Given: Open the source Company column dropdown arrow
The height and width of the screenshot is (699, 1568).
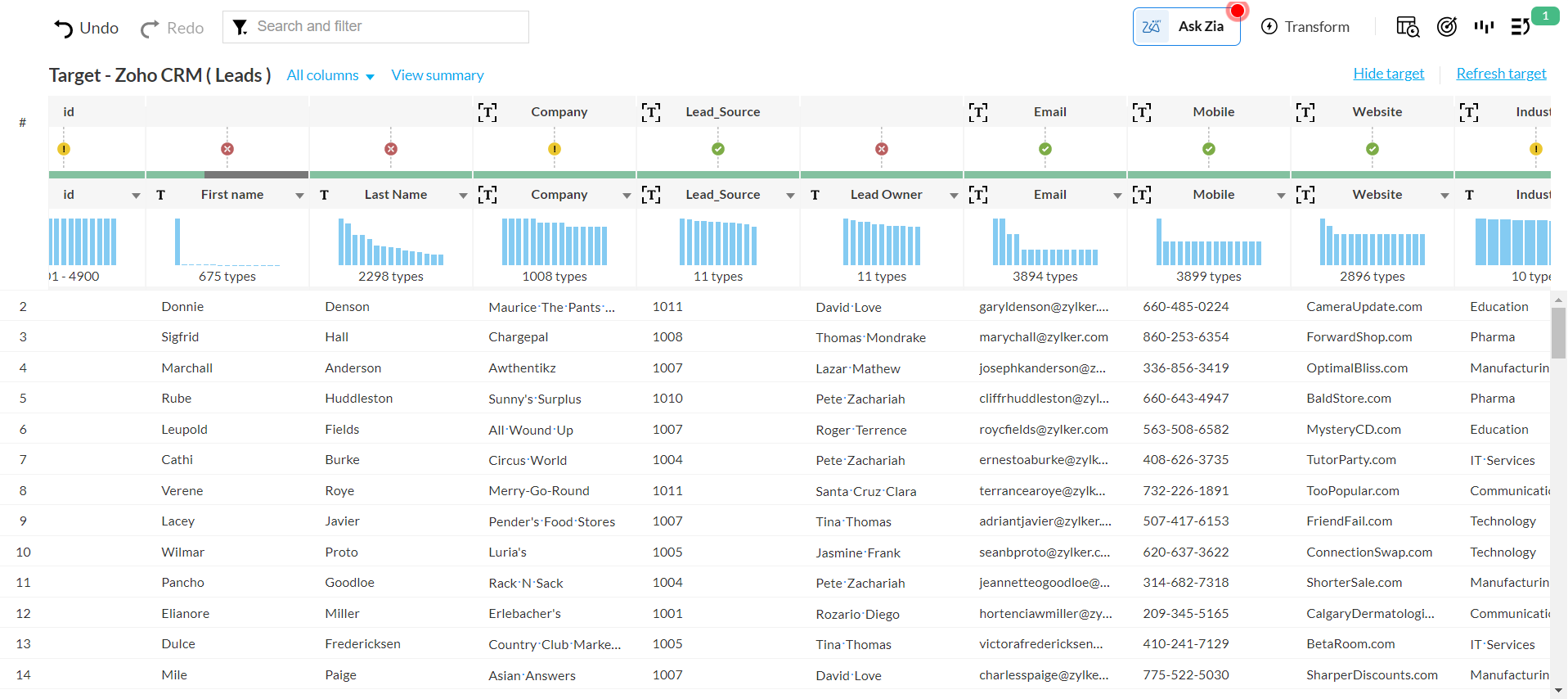Looking at the screenshot, I should tap(627, 196).
